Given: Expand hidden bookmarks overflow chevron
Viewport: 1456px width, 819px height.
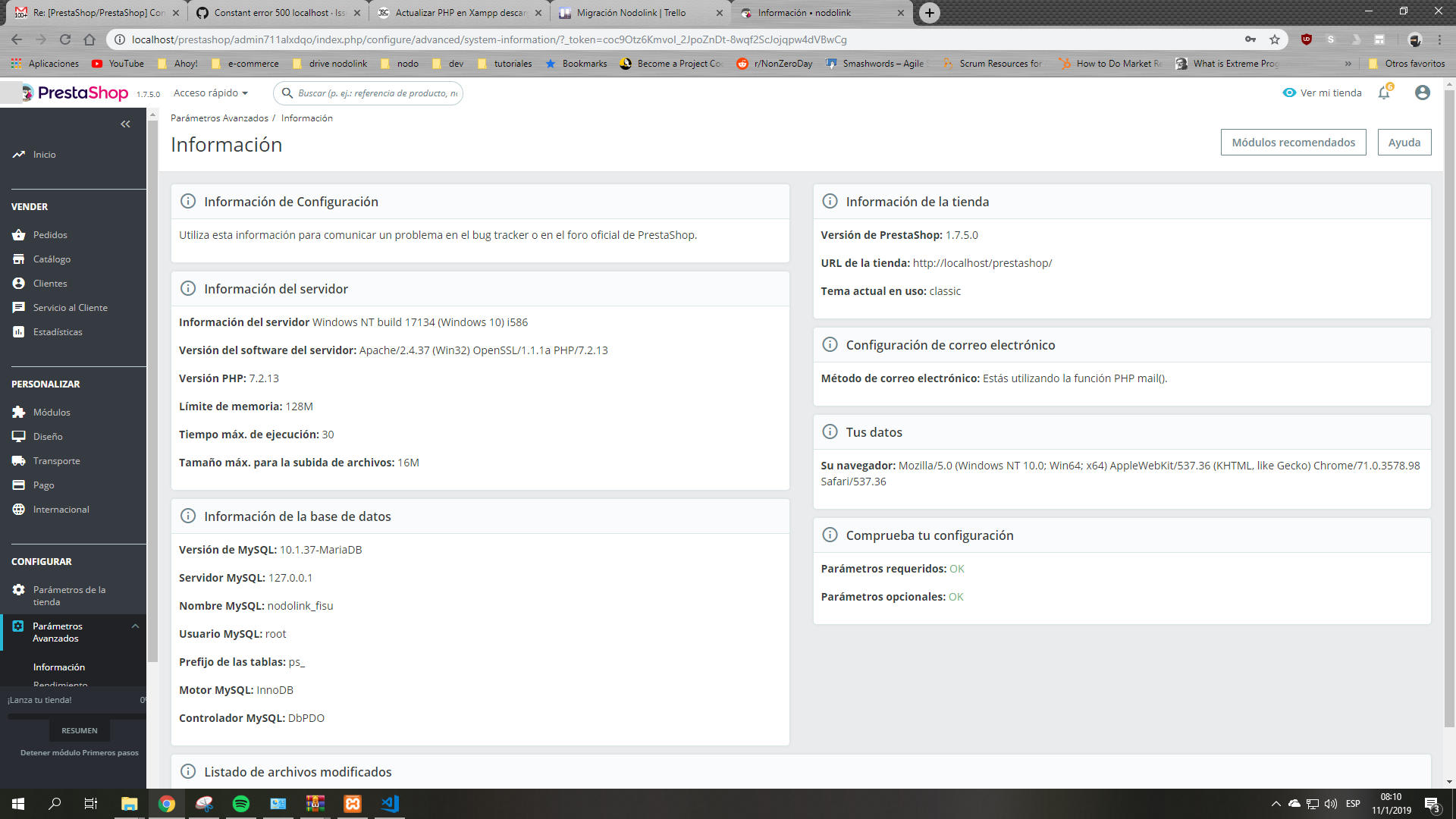Looking at the screenshot, I should coord(1348,64).
